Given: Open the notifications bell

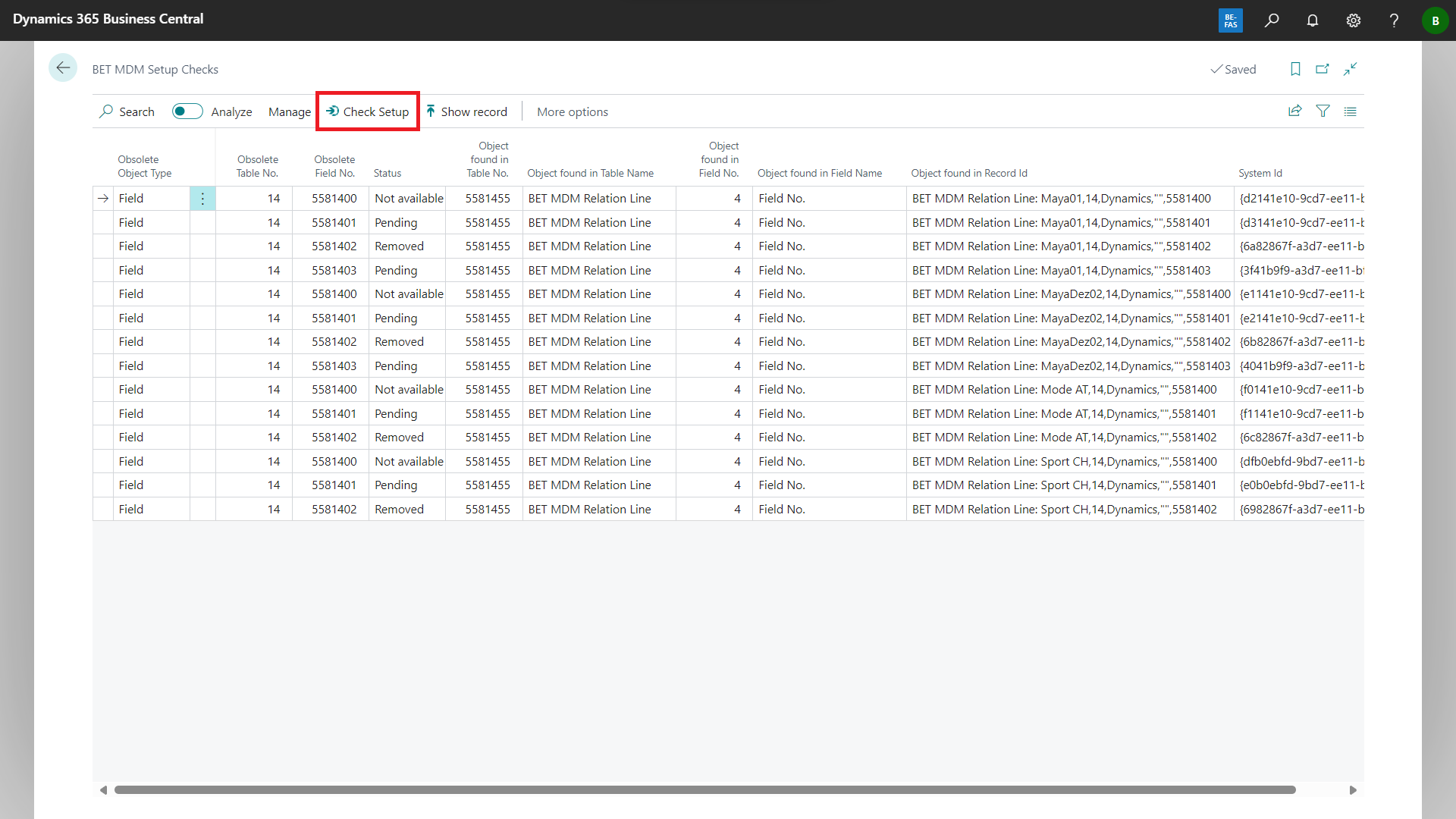Looking at the screenshot, I should [x=1313, y=20].
